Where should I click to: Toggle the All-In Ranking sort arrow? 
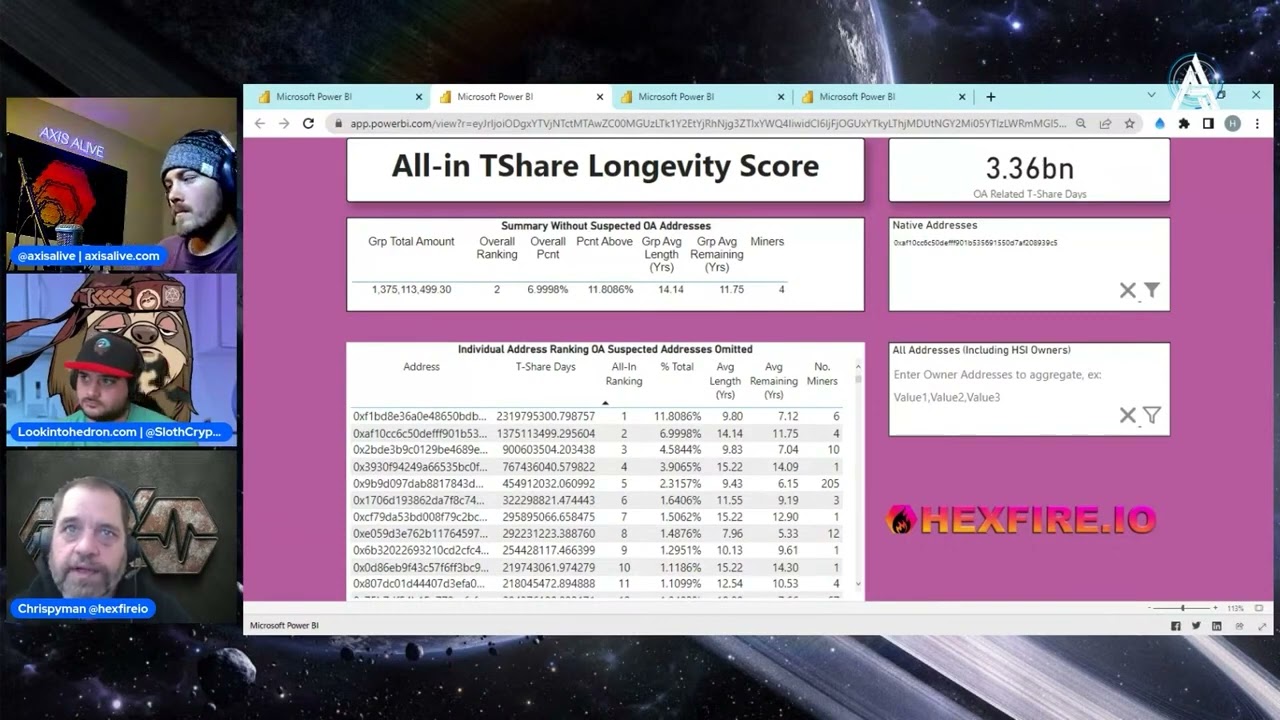click(x=605, y=403)
